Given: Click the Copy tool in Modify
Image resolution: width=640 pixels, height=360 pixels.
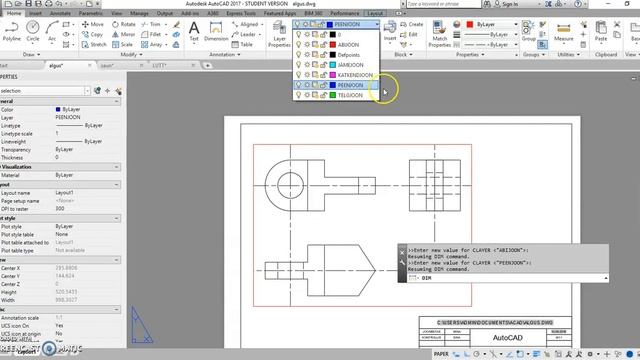Looking at the screenshot, I should (92, 35).
